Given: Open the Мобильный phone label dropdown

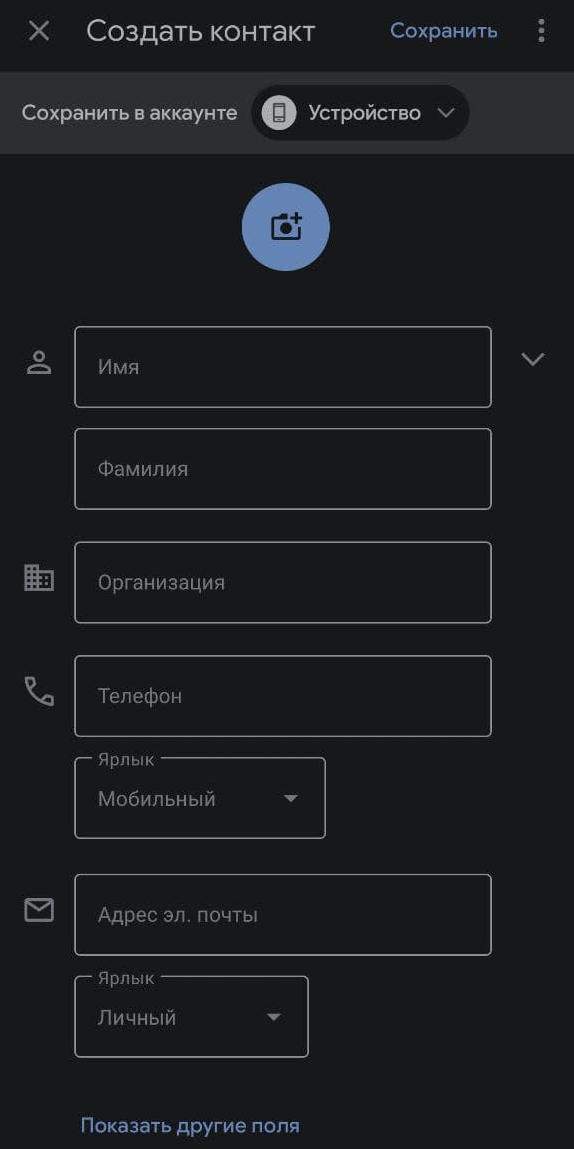Looking at the screenshot, I should pyautogui.click(x=200, y=798).
